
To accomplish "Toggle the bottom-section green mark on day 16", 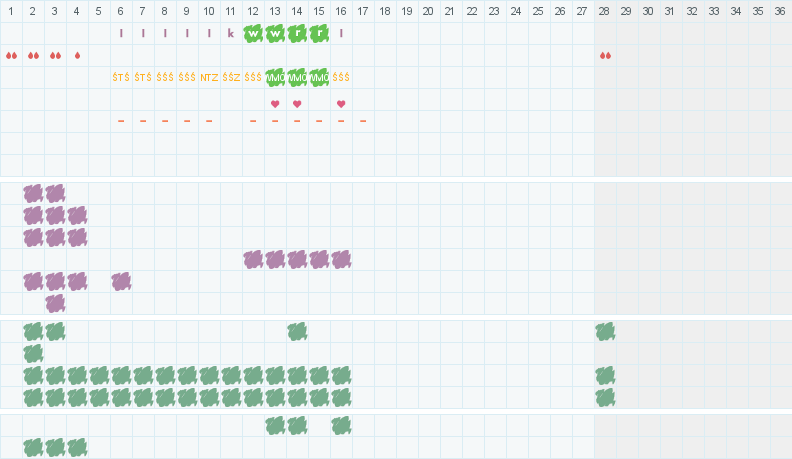I will click(341, 425).
